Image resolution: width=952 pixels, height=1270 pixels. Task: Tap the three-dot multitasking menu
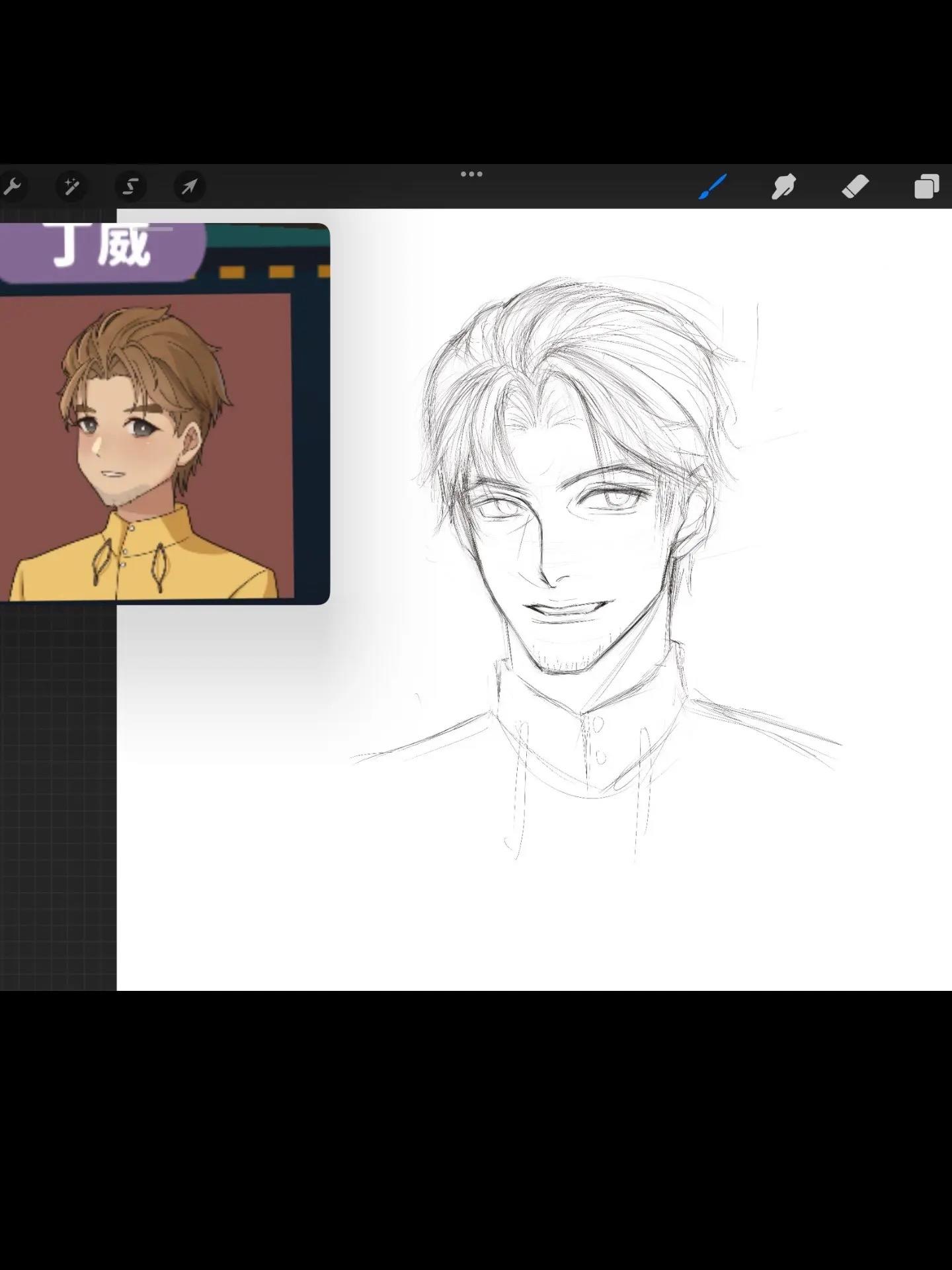pos(471,175)
